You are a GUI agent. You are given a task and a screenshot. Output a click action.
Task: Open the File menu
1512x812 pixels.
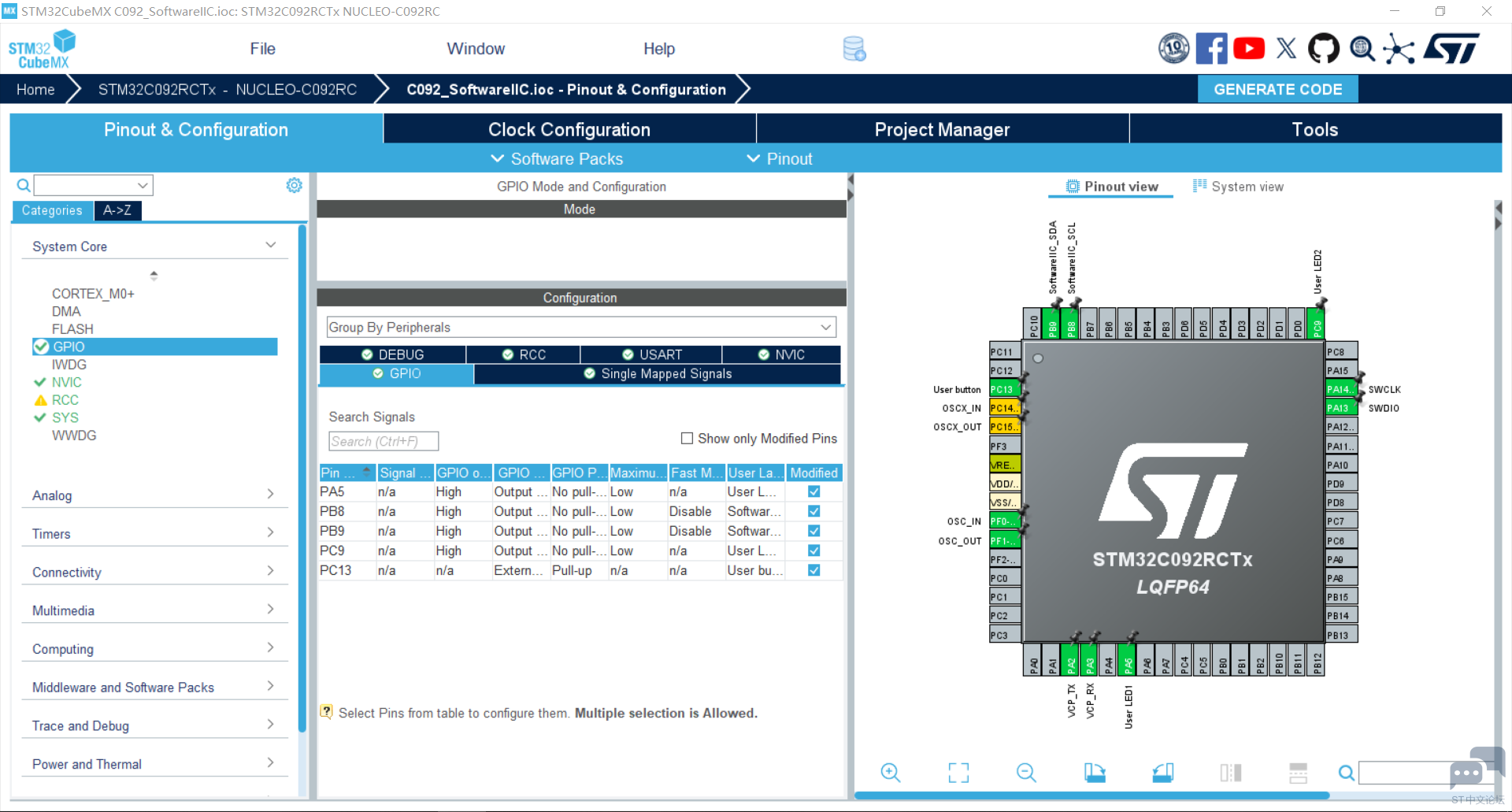click(x=262, y=49)
